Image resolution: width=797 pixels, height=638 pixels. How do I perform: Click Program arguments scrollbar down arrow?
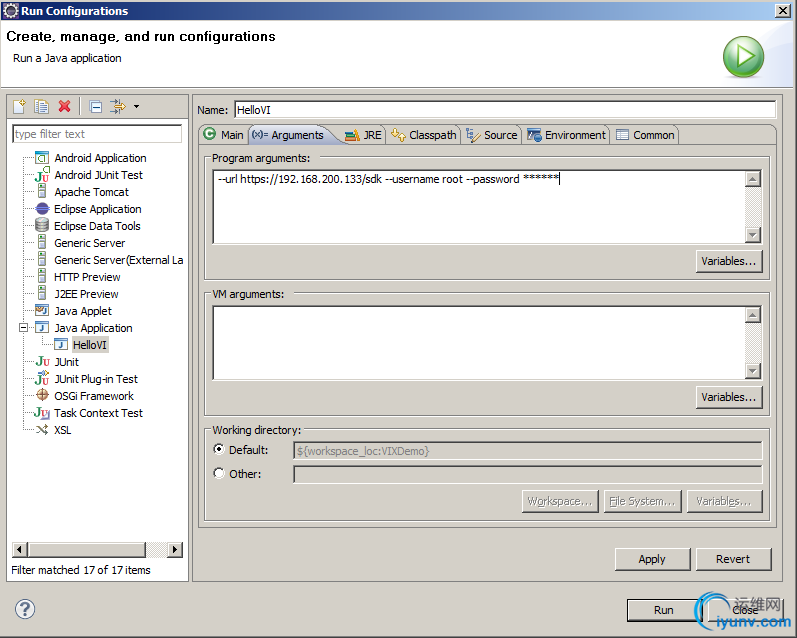click(x=753, y=235)
